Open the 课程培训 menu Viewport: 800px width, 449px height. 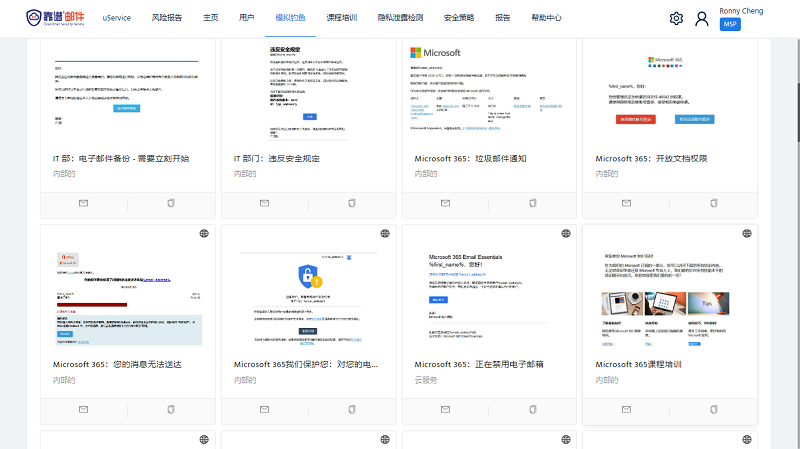(342, 18)
